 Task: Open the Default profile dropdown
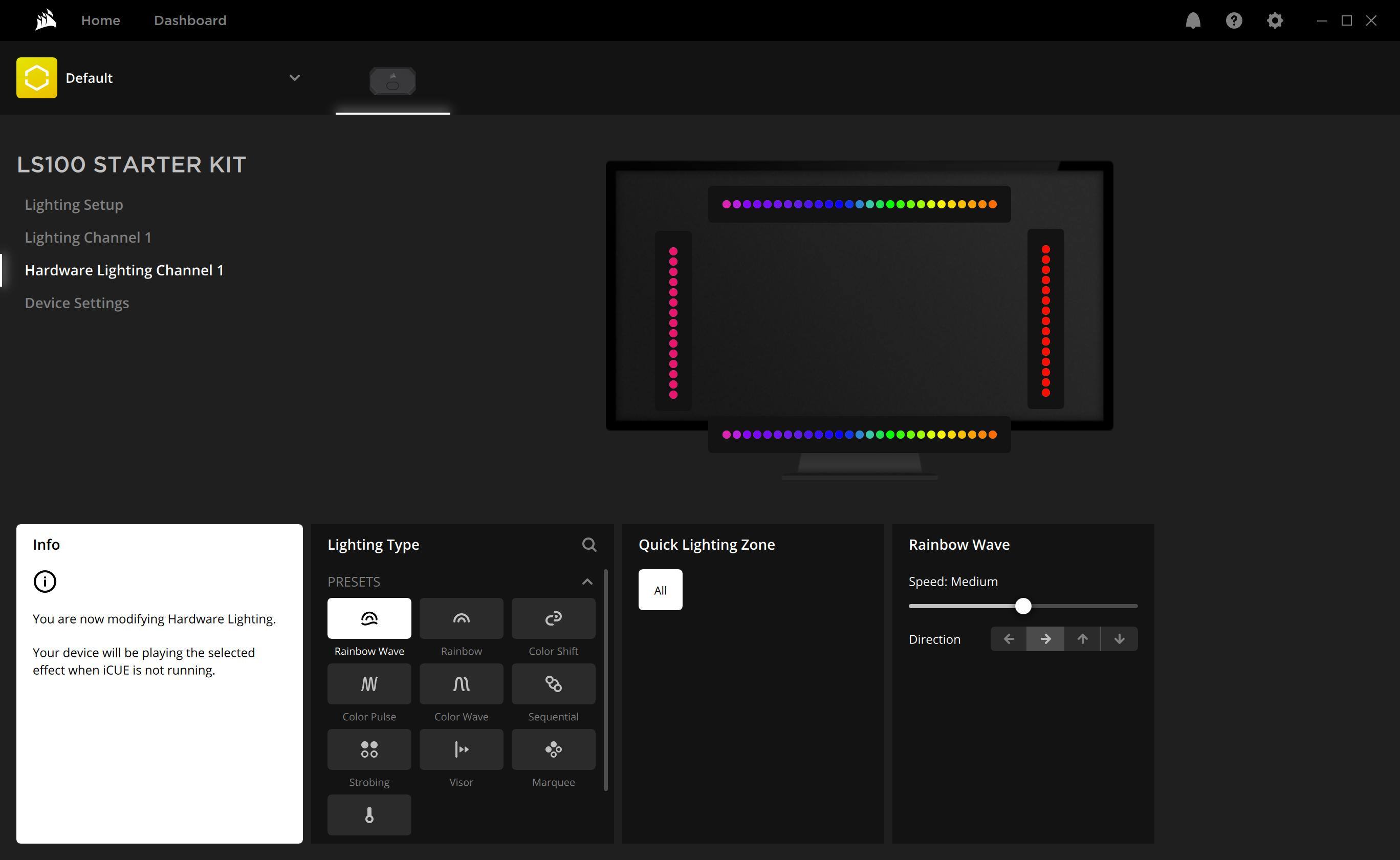point(294,78)
